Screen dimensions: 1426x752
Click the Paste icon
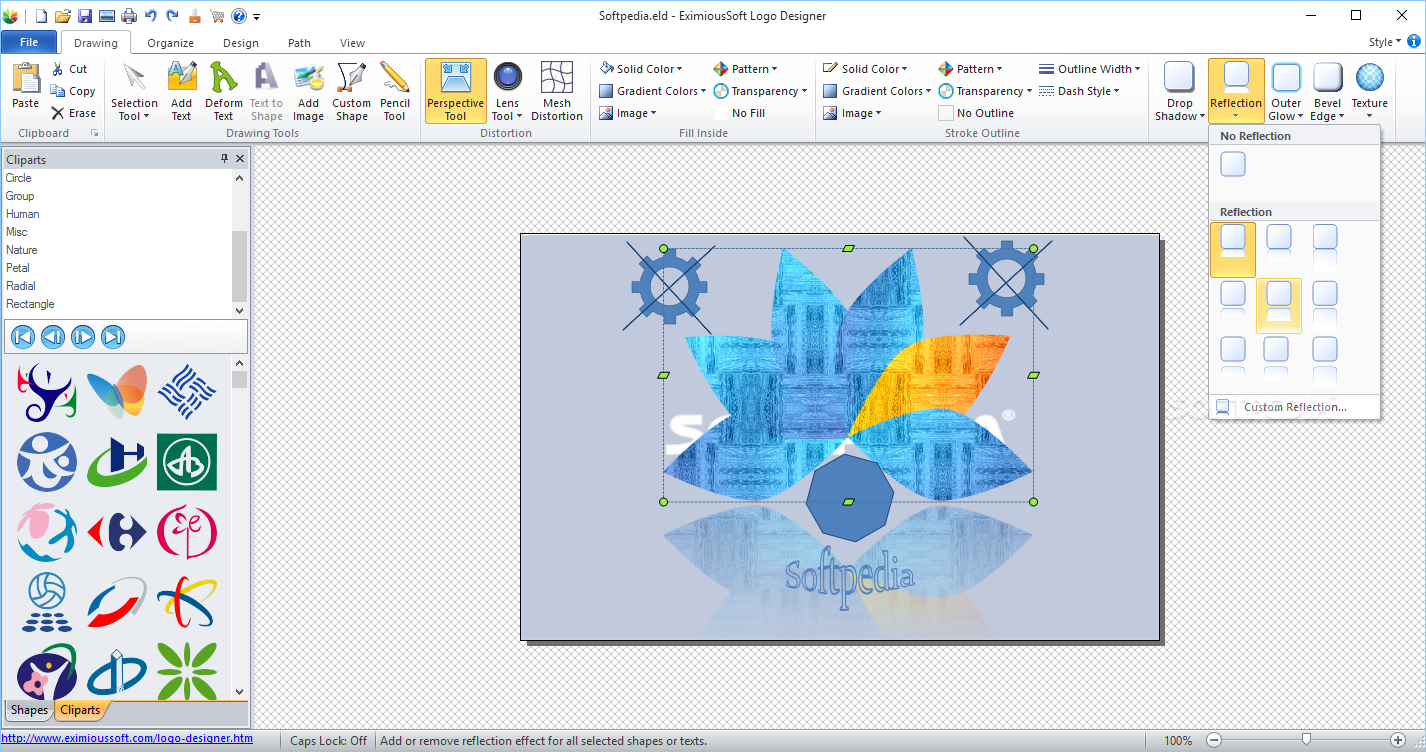coord(25,86)
